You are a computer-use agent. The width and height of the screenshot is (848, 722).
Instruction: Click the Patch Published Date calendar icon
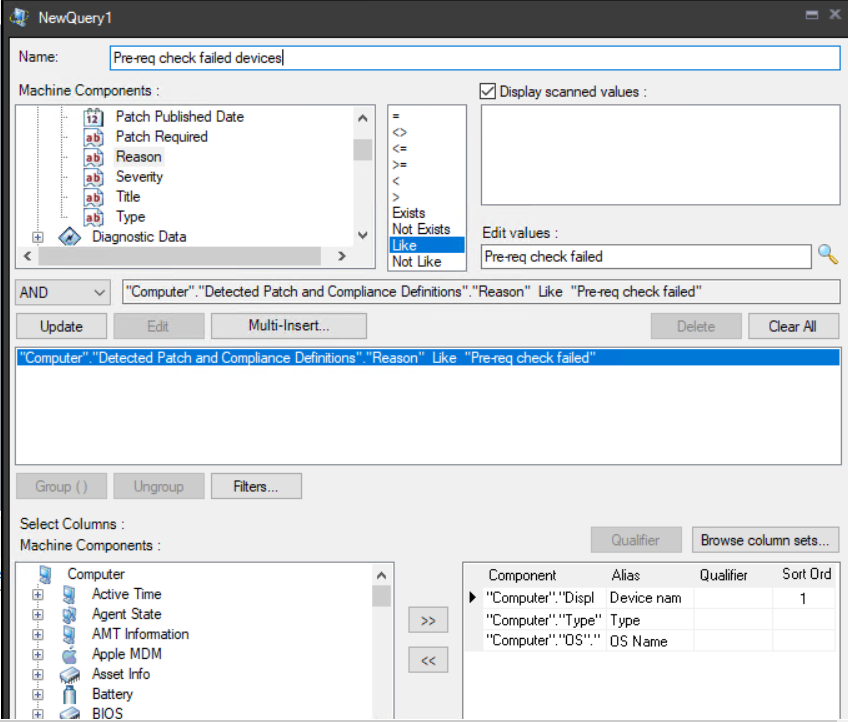93,117
